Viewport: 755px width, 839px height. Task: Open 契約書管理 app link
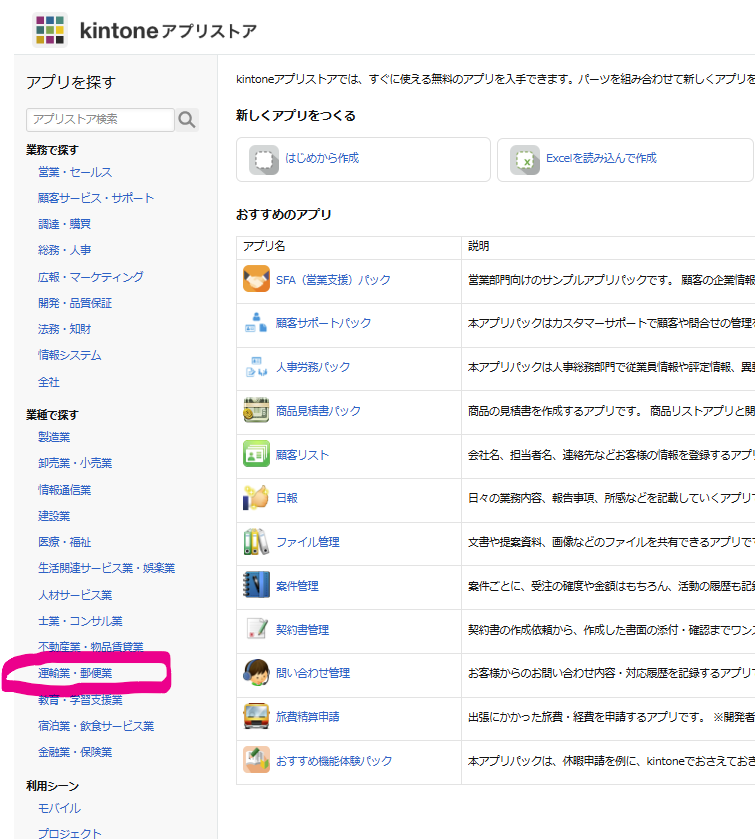(x=302, y=630)
